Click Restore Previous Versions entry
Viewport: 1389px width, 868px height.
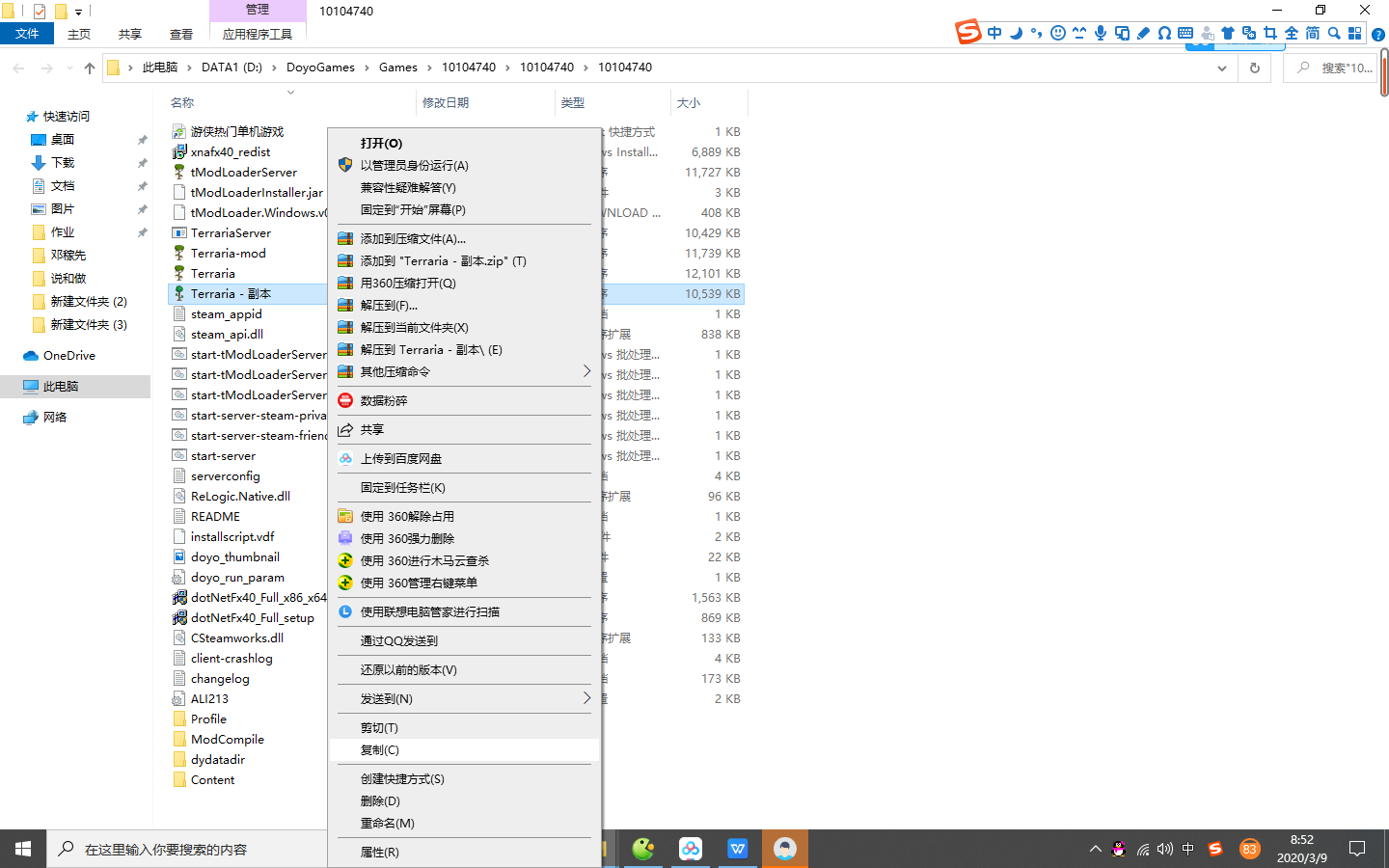point(464,669)
